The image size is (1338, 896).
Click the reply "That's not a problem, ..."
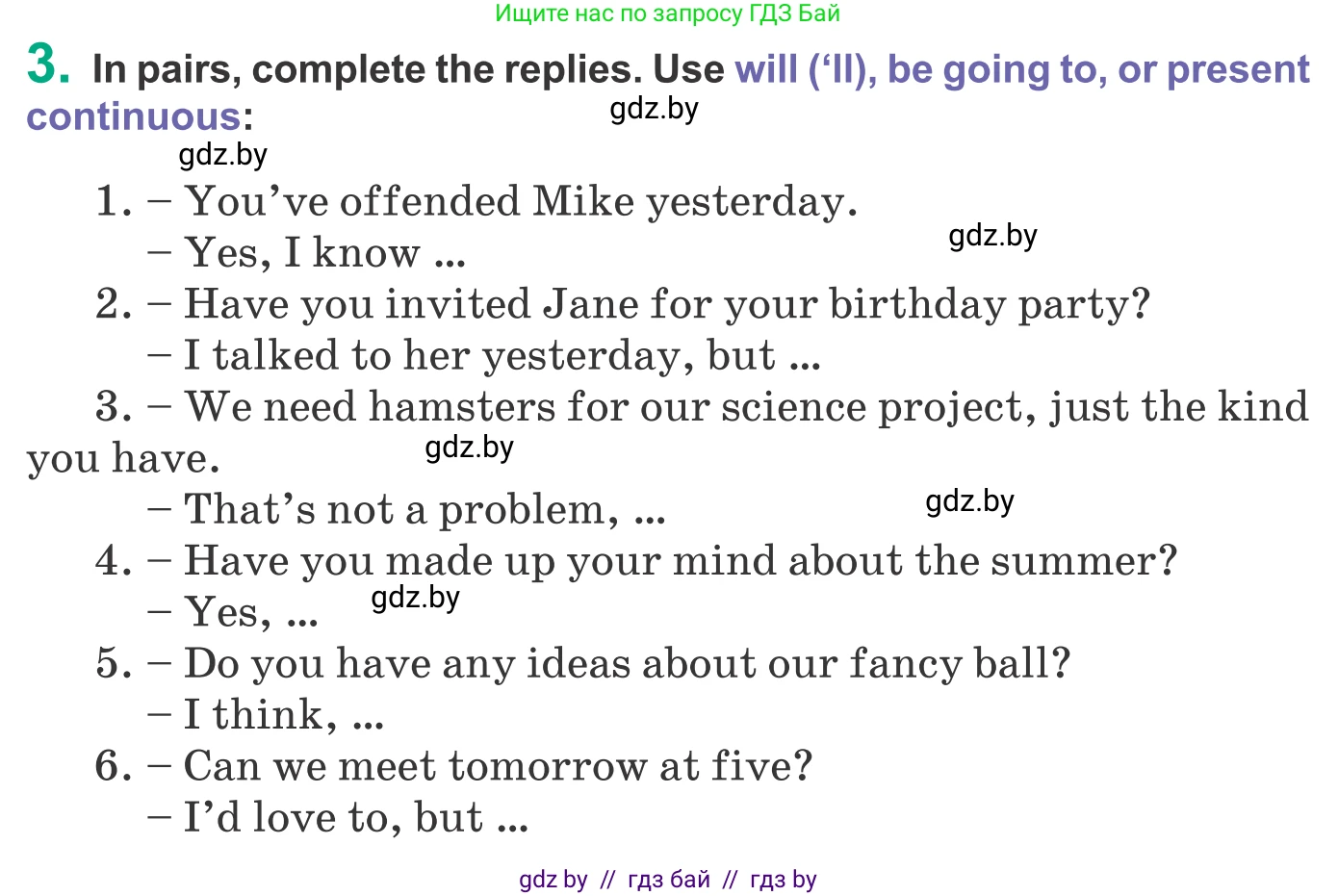coord(424,510)
